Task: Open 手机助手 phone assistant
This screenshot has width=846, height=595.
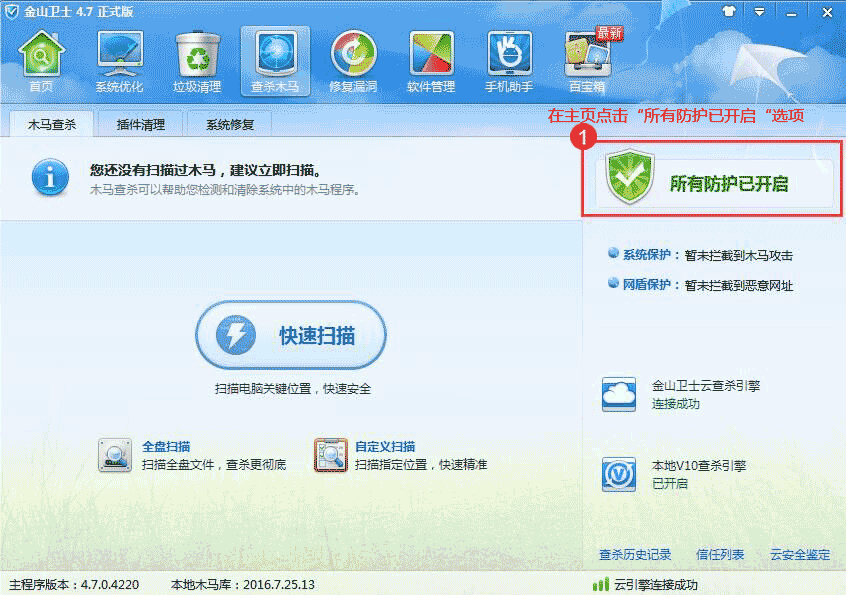Action: pos(509,61)
